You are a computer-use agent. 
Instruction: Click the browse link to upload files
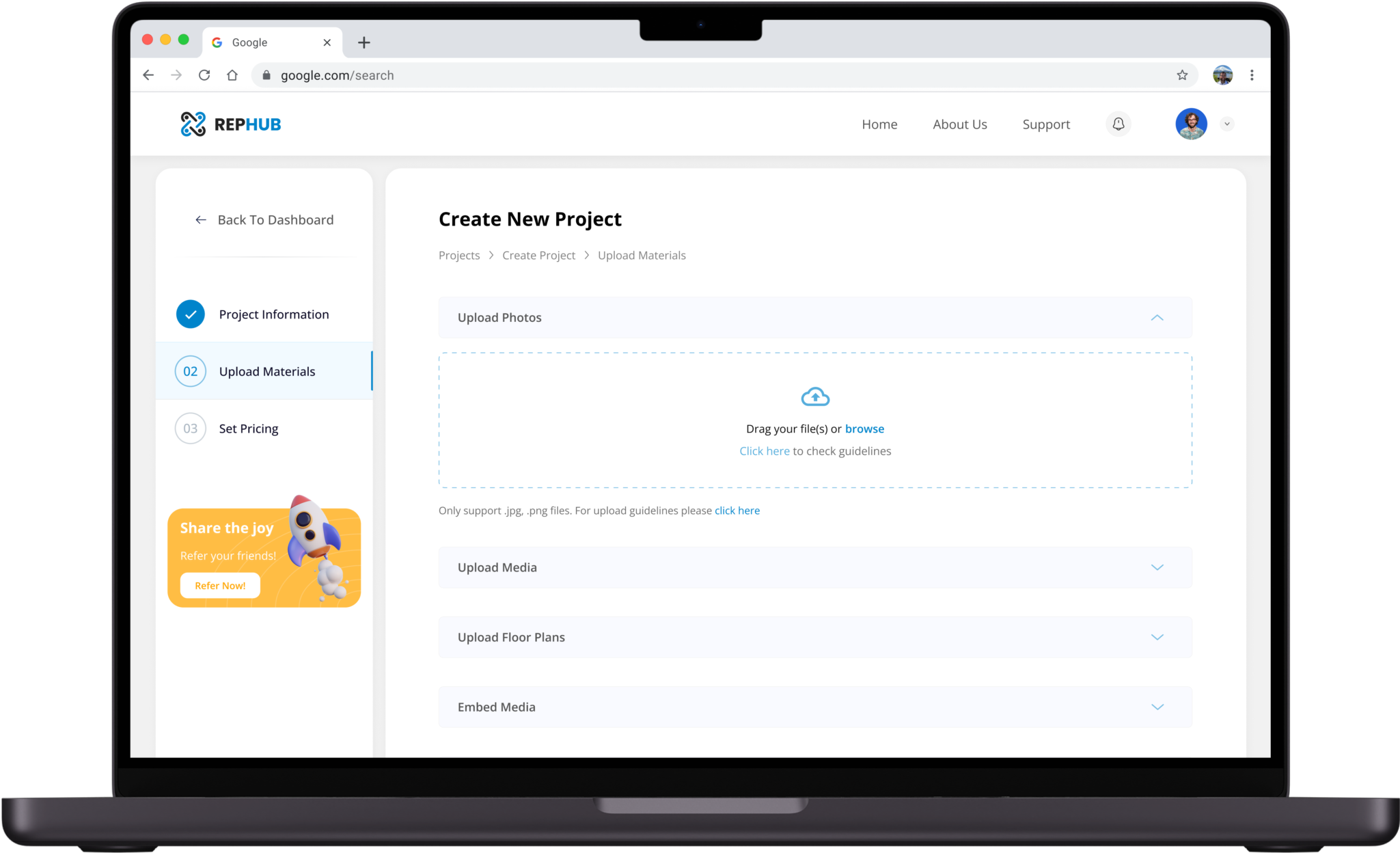(864, 429)
